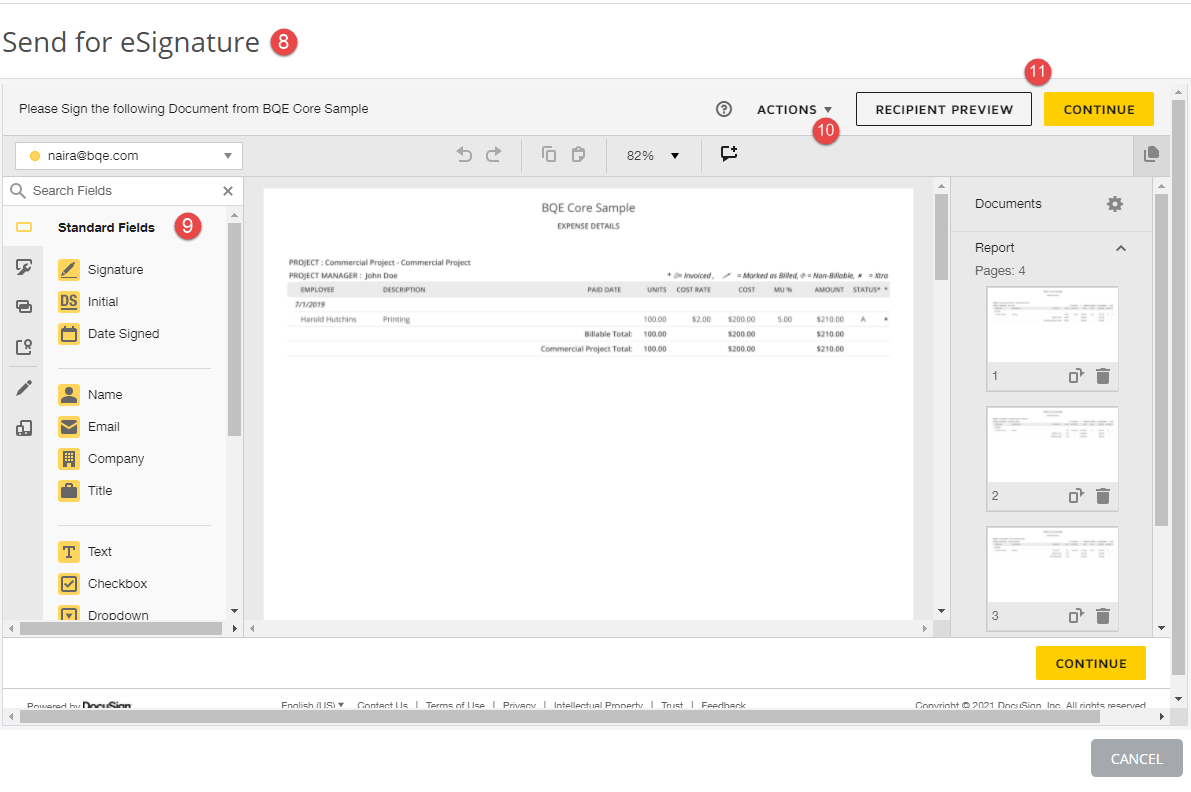Add a Name field
The height and width of the screenshot is (792, 1191).
(90, 395)
